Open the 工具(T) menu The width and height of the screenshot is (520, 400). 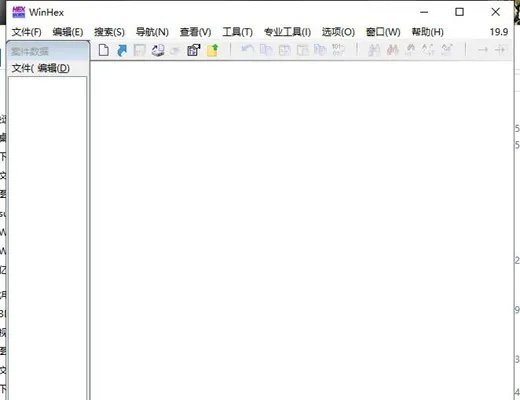(x=238, y=32)
